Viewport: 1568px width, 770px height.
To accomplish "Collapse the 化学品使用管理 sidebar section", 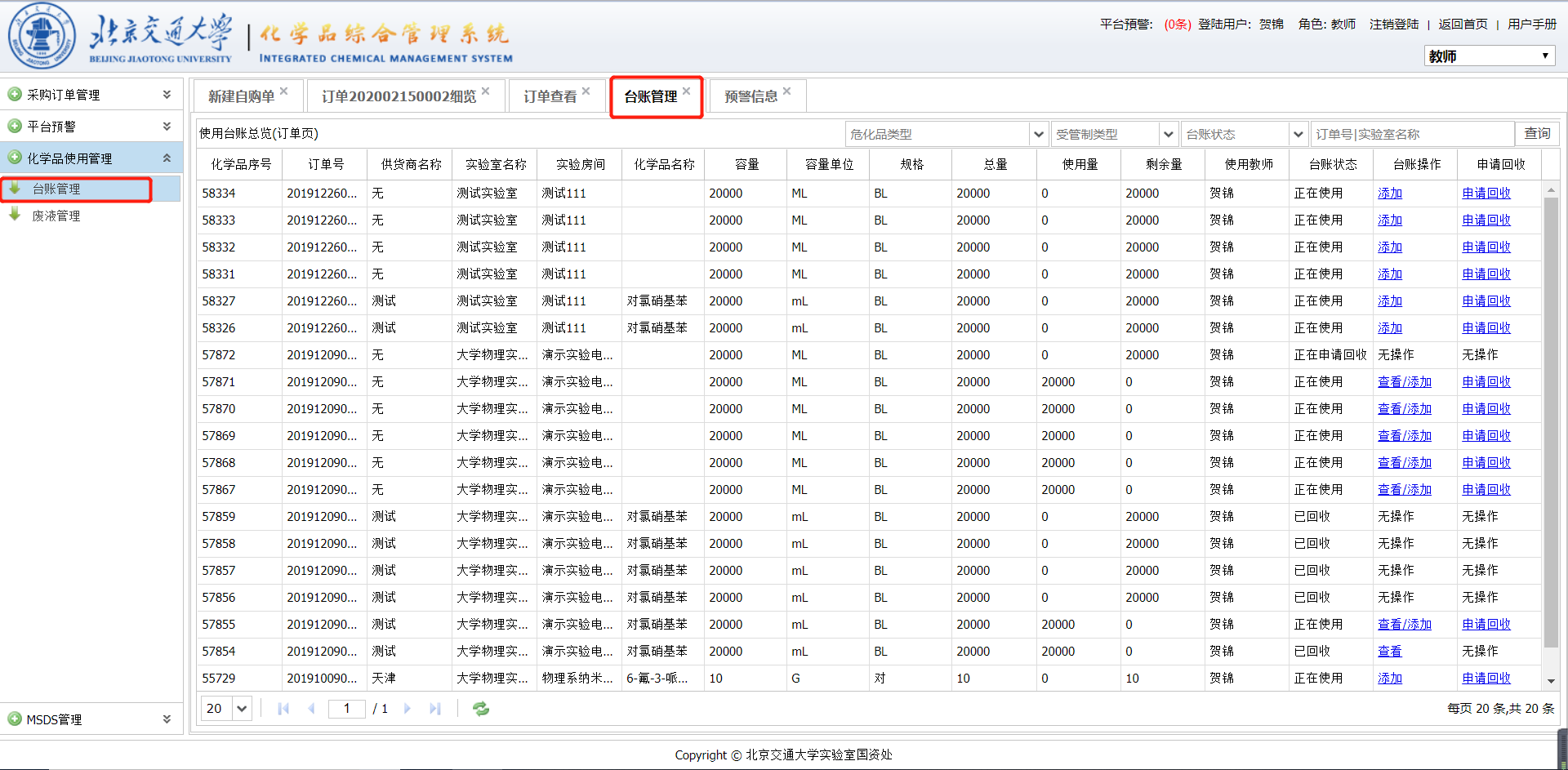I will [167, 158].
